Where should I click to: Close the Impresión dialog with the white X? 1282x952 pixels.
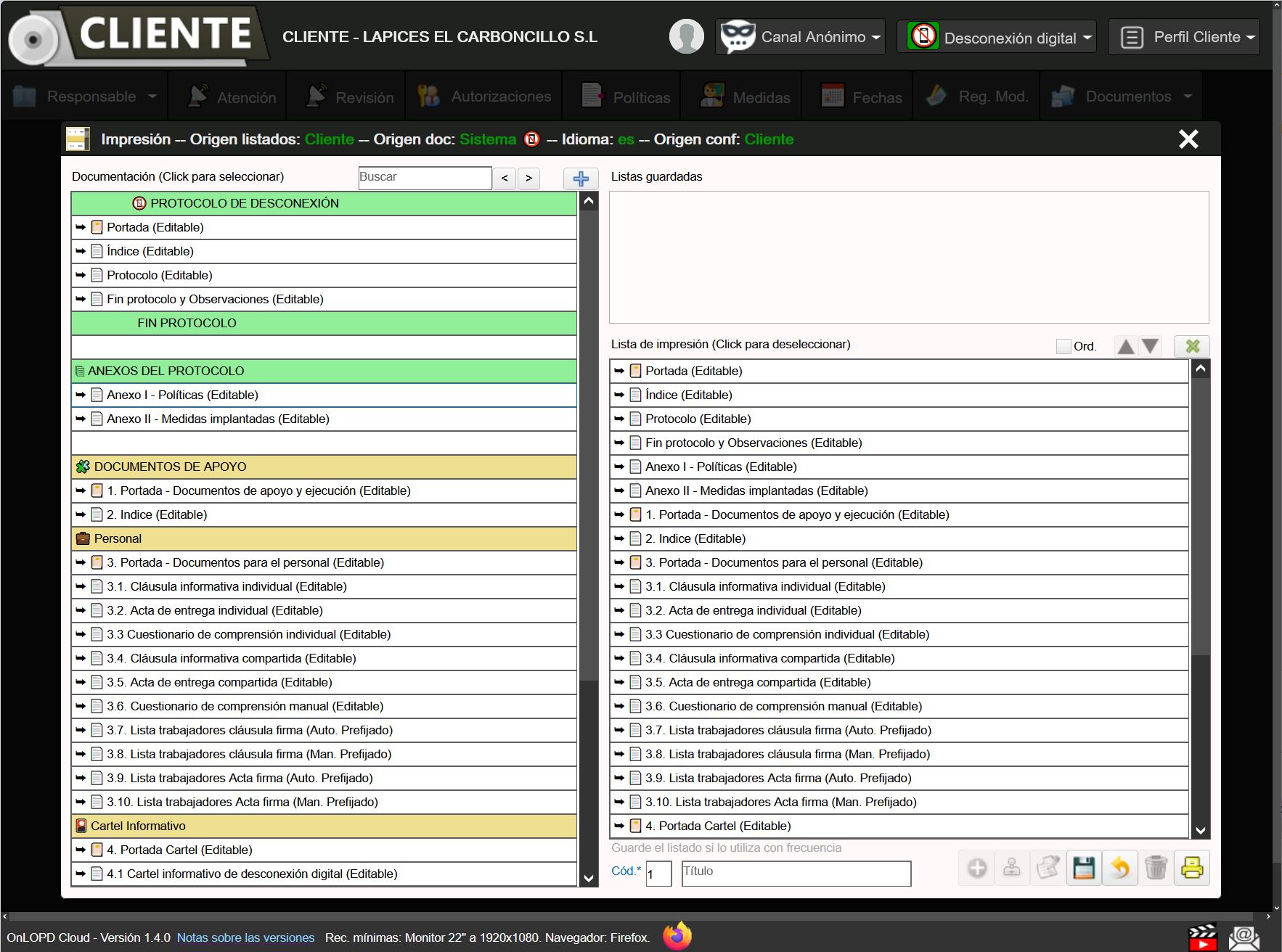(1188, 139)
